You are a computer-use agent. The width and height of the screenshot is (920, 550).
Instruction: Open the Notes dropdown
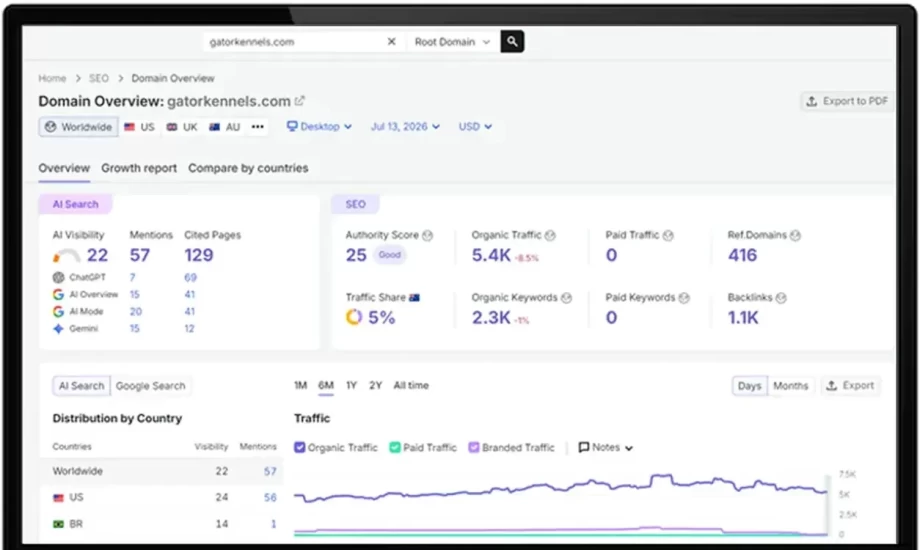pos(606,447)
